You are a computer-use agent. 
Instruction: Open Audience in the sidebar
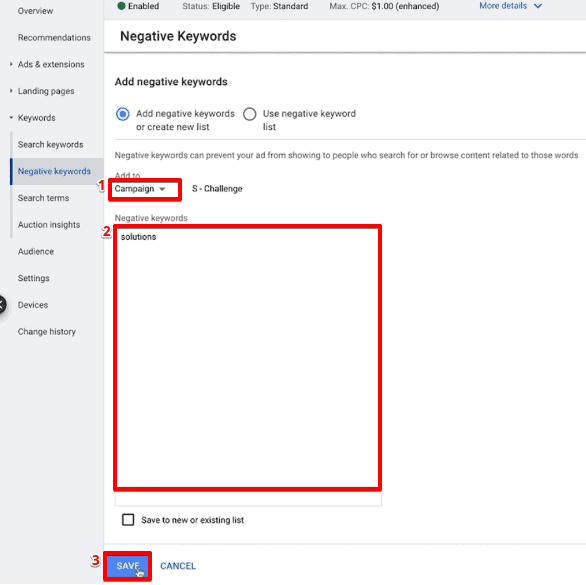point(36,251)
